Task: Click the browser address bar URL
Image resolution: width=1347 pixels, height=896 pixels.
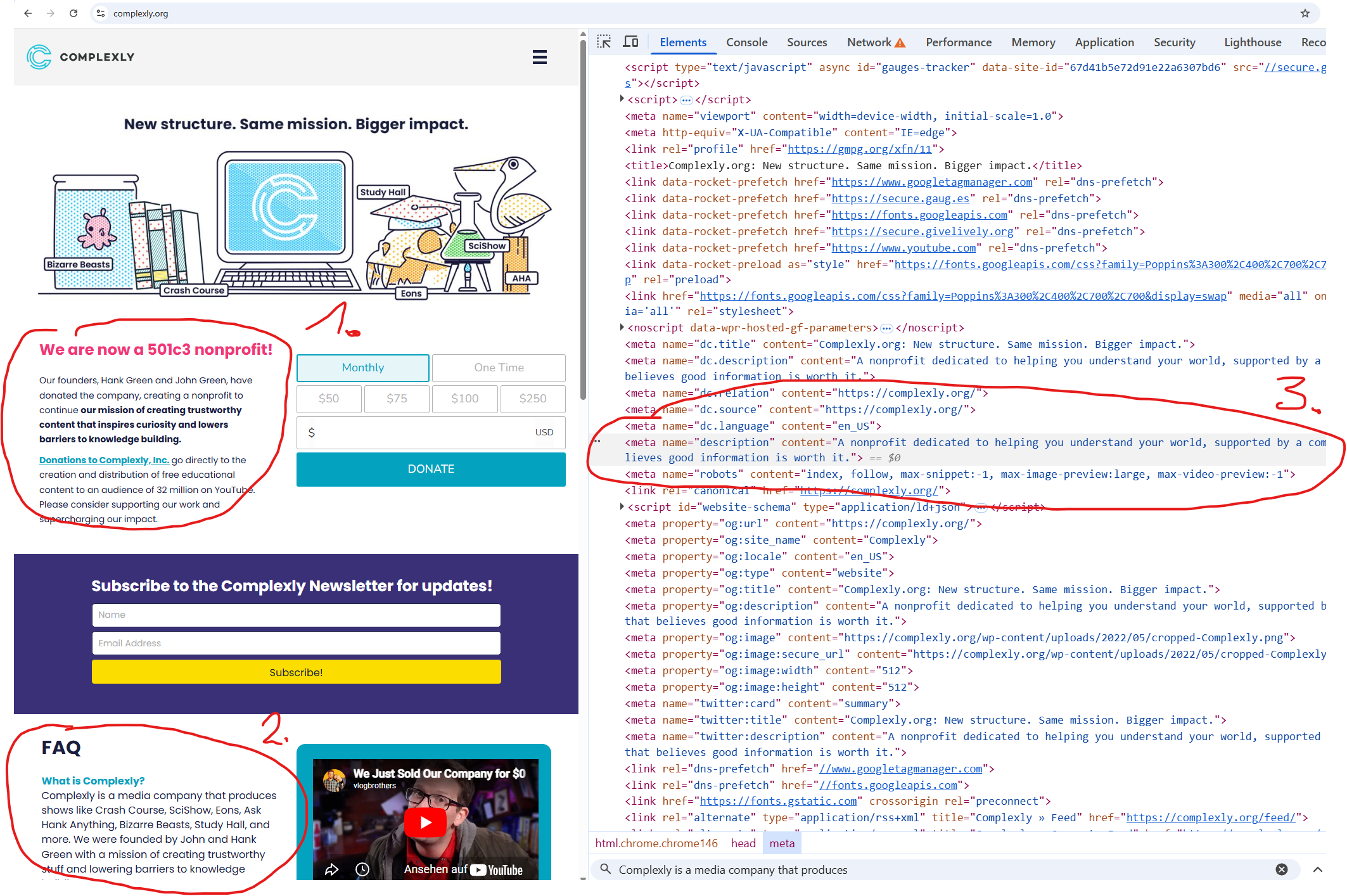Action: click(x=141, y=13)
